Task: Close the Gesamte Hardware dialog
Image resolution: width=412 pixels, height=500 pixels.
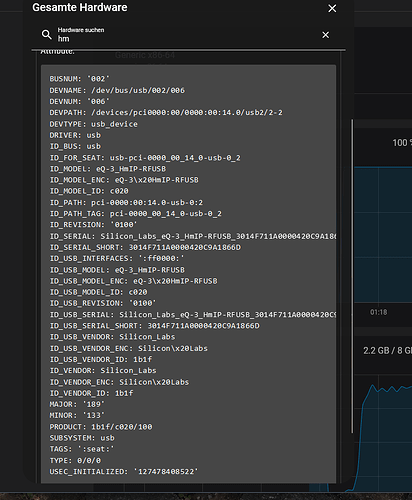Action: pos(332,8)
